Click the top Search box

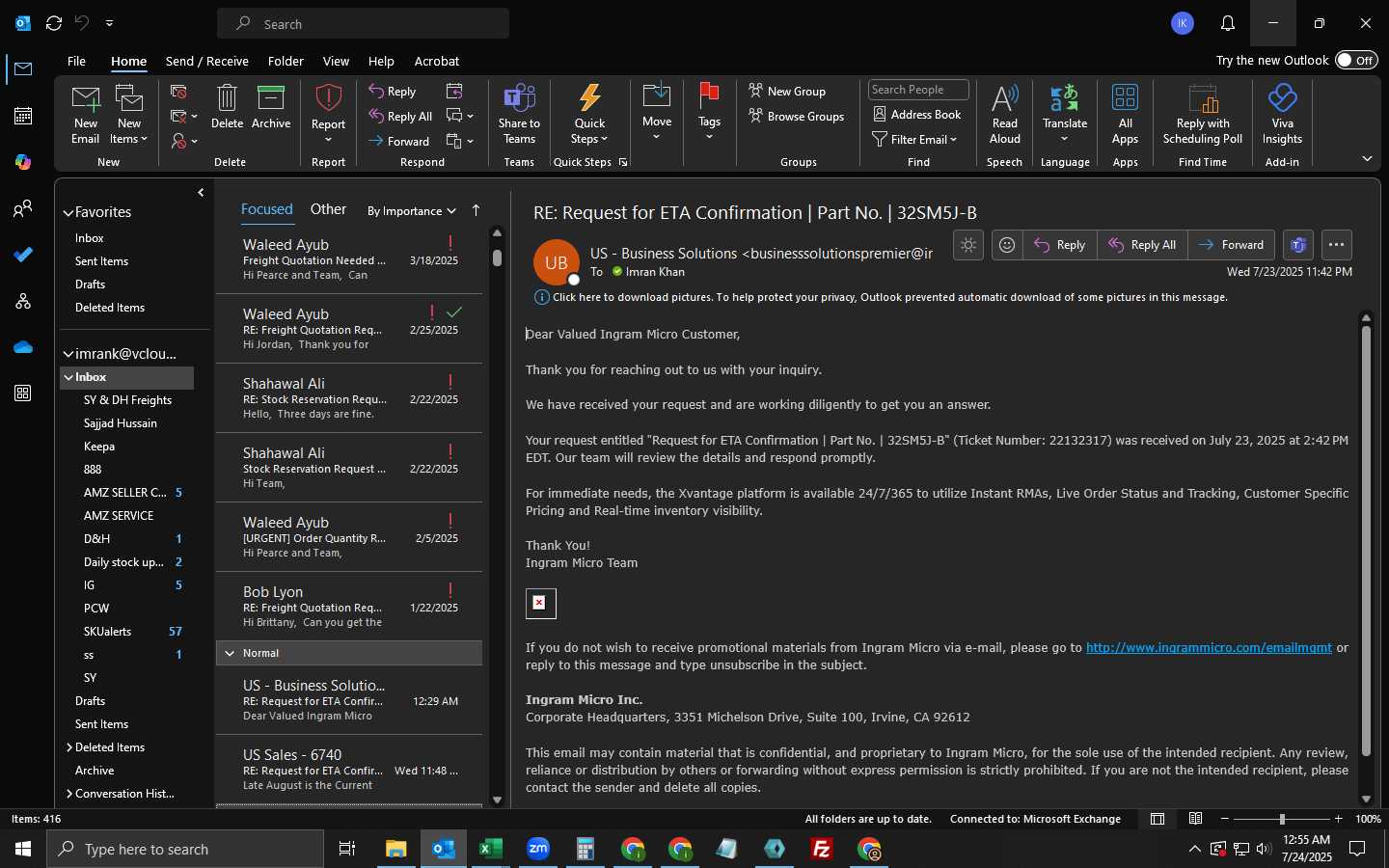[363, 23]
